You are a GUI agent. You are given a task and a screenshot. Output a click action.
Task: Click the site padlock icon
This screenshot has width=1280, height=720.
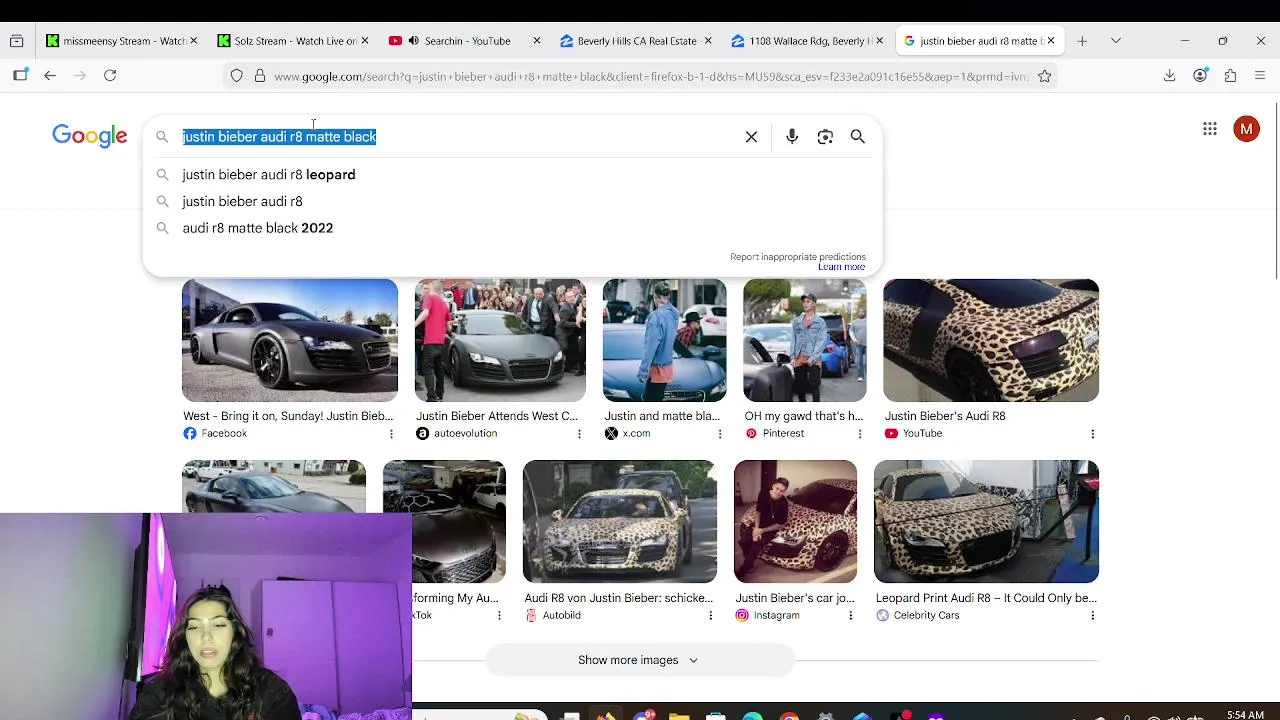tap(260, 76)
